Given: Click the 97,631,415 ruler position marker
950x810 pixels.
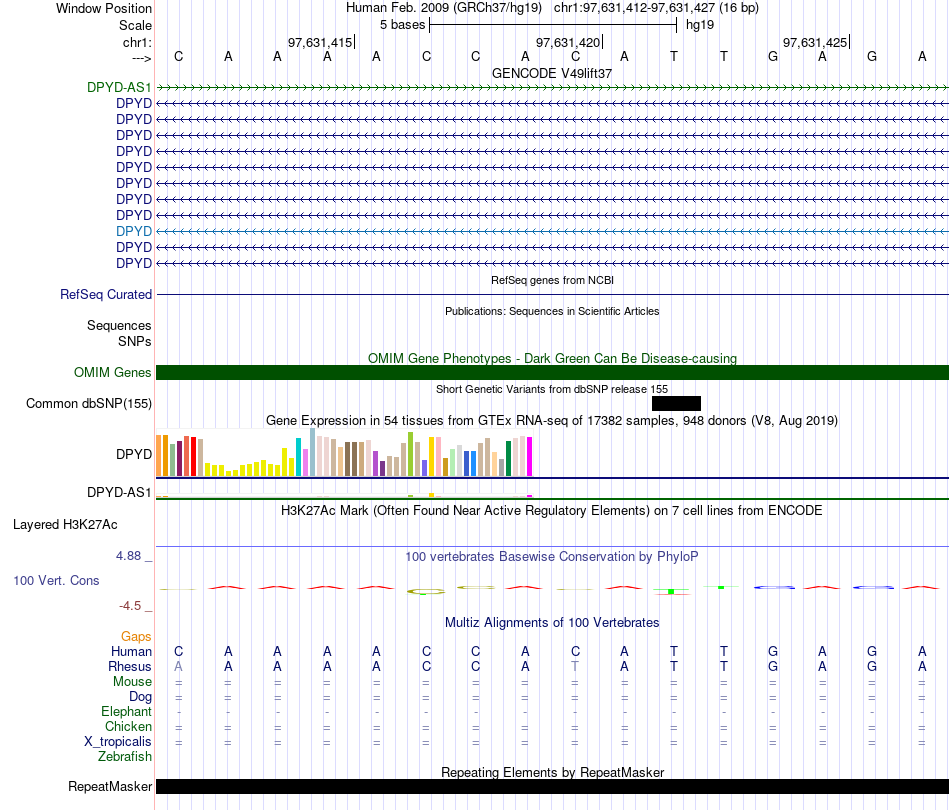Looking at the screenshot, I should click(x=320, y=42).
